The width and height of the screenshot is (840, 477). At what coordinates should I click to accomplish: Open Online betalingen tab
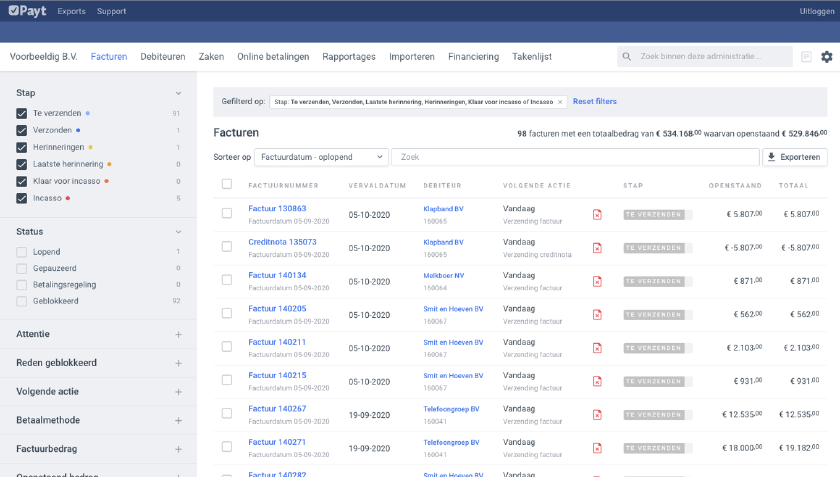(273, 57)
